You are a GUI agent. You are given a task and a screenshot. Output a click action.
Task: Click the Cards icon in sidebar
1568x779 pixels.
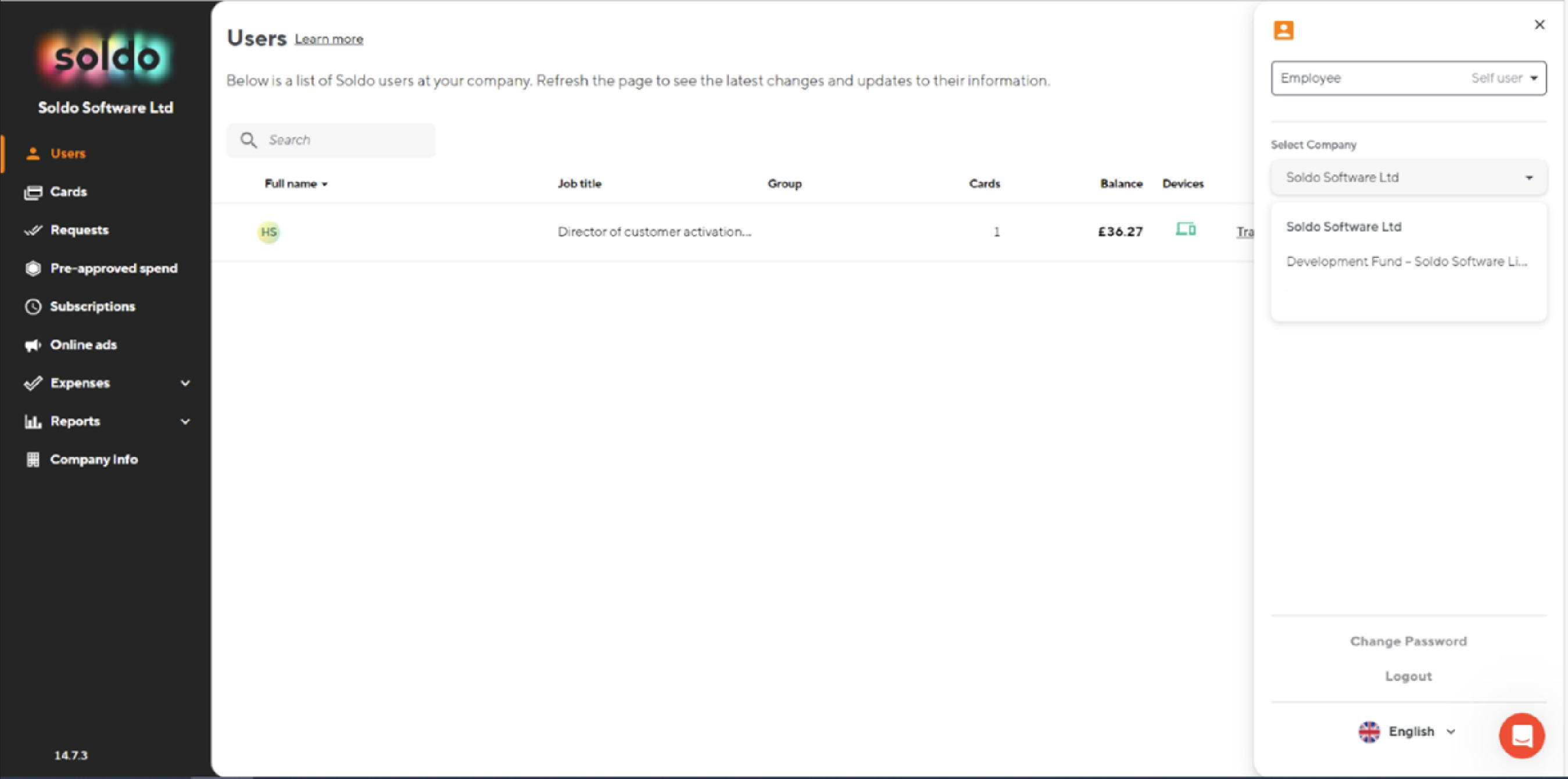(x=33, y=192)
